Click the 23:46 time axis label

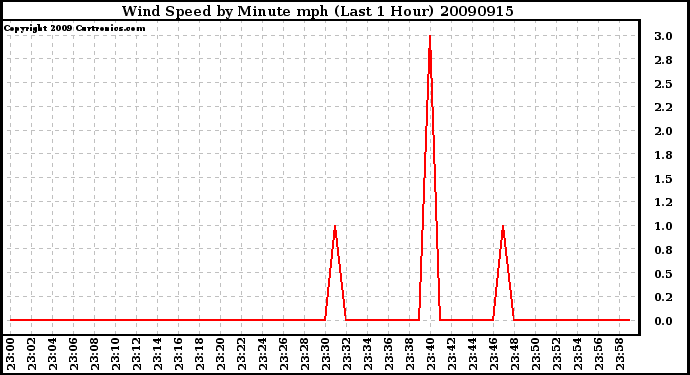coord(494,354)
